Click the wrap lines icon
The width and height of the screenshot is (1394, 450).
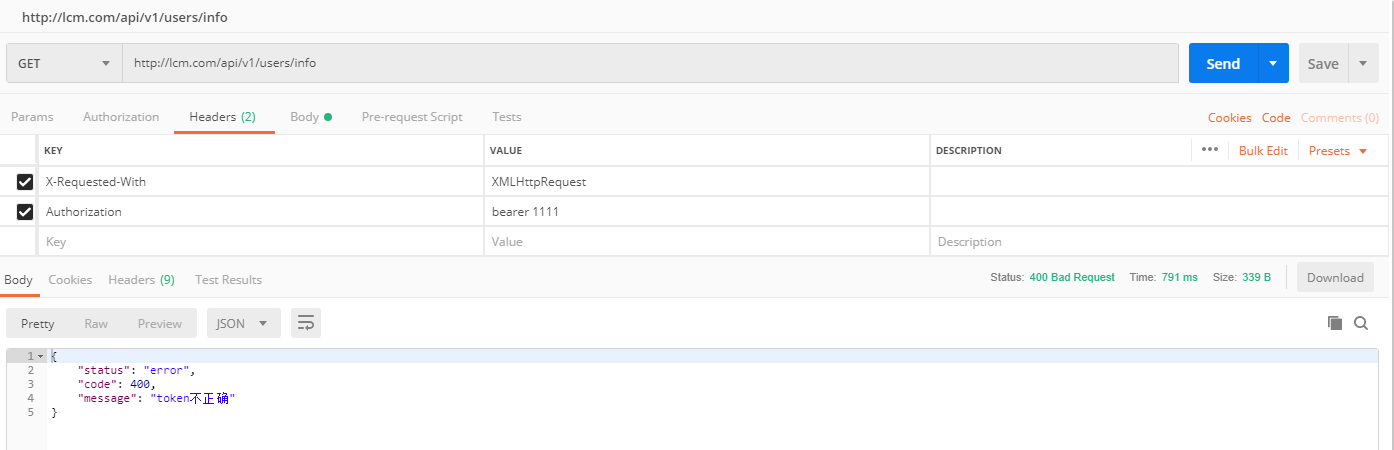pos(306,323)
